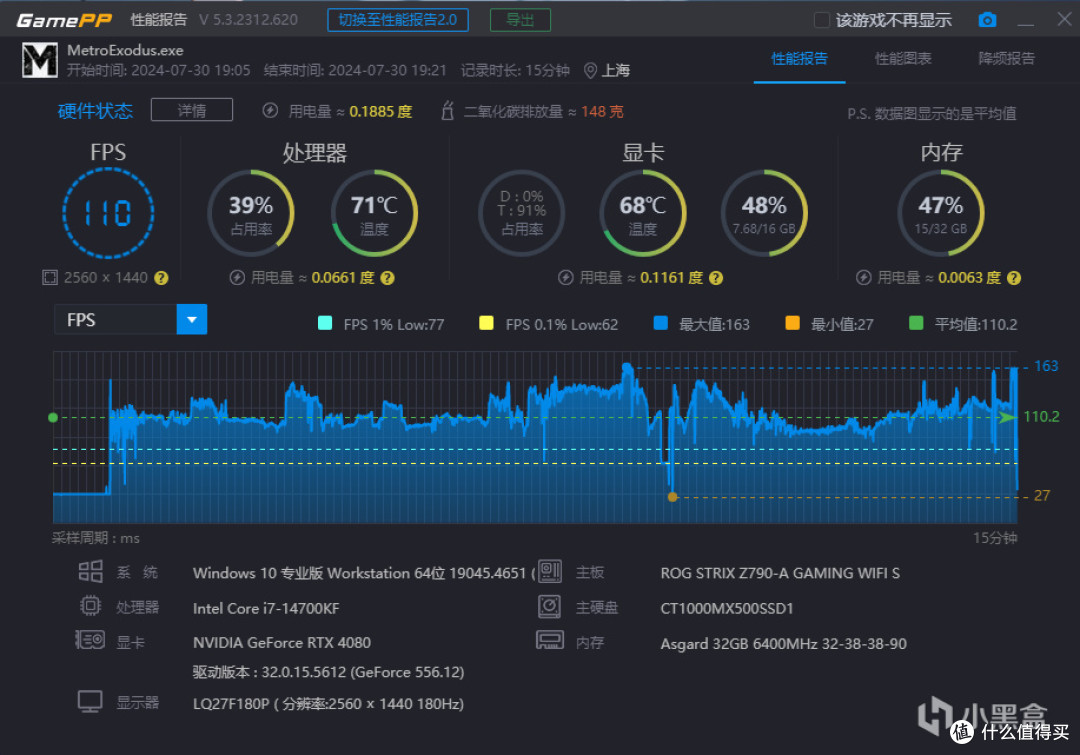Click the Shanghai location pin icon
Image resolution: width=1080 pixels, height=755 pixels.
click(590, 71)
